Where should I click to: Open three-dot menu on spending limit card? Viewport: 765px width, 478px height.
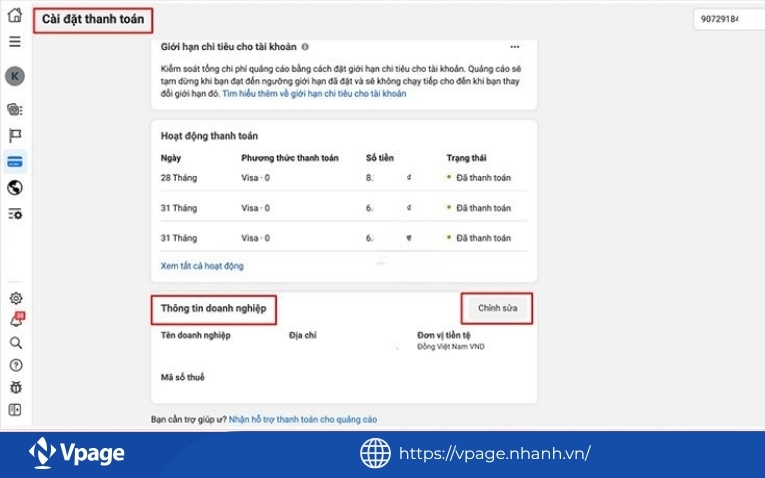(514, 47)
